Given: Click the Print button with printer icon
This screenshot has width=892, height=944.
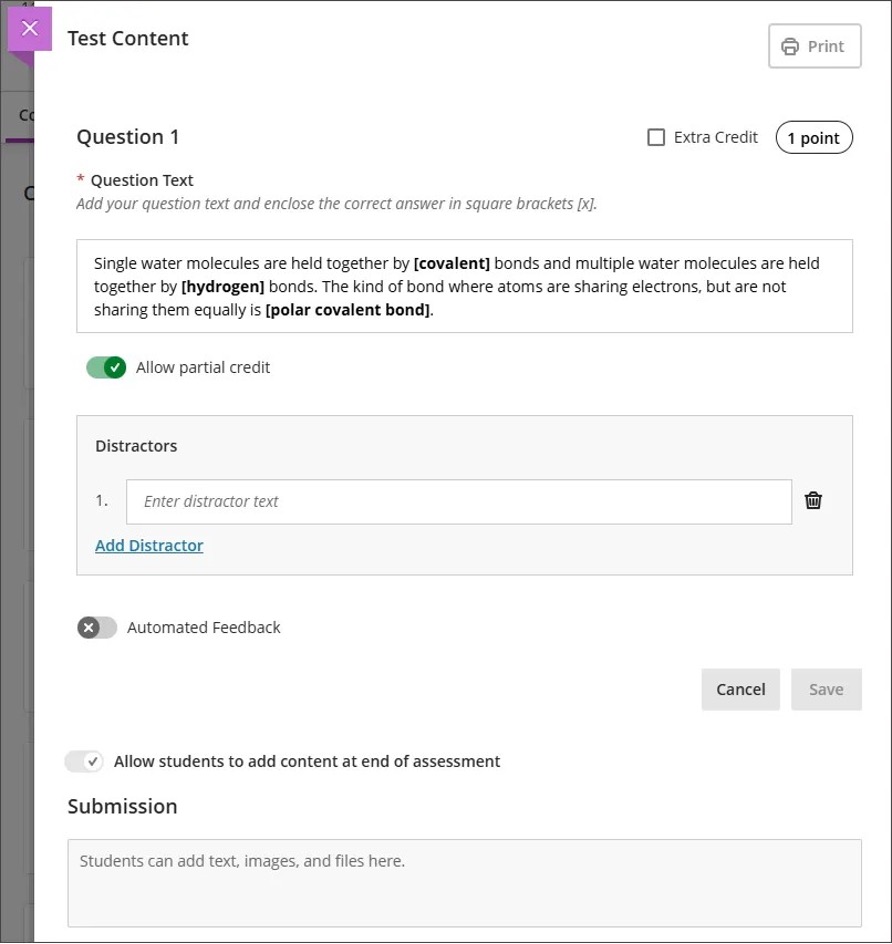Looking at the screenshot, I should [x=814, y=46].
